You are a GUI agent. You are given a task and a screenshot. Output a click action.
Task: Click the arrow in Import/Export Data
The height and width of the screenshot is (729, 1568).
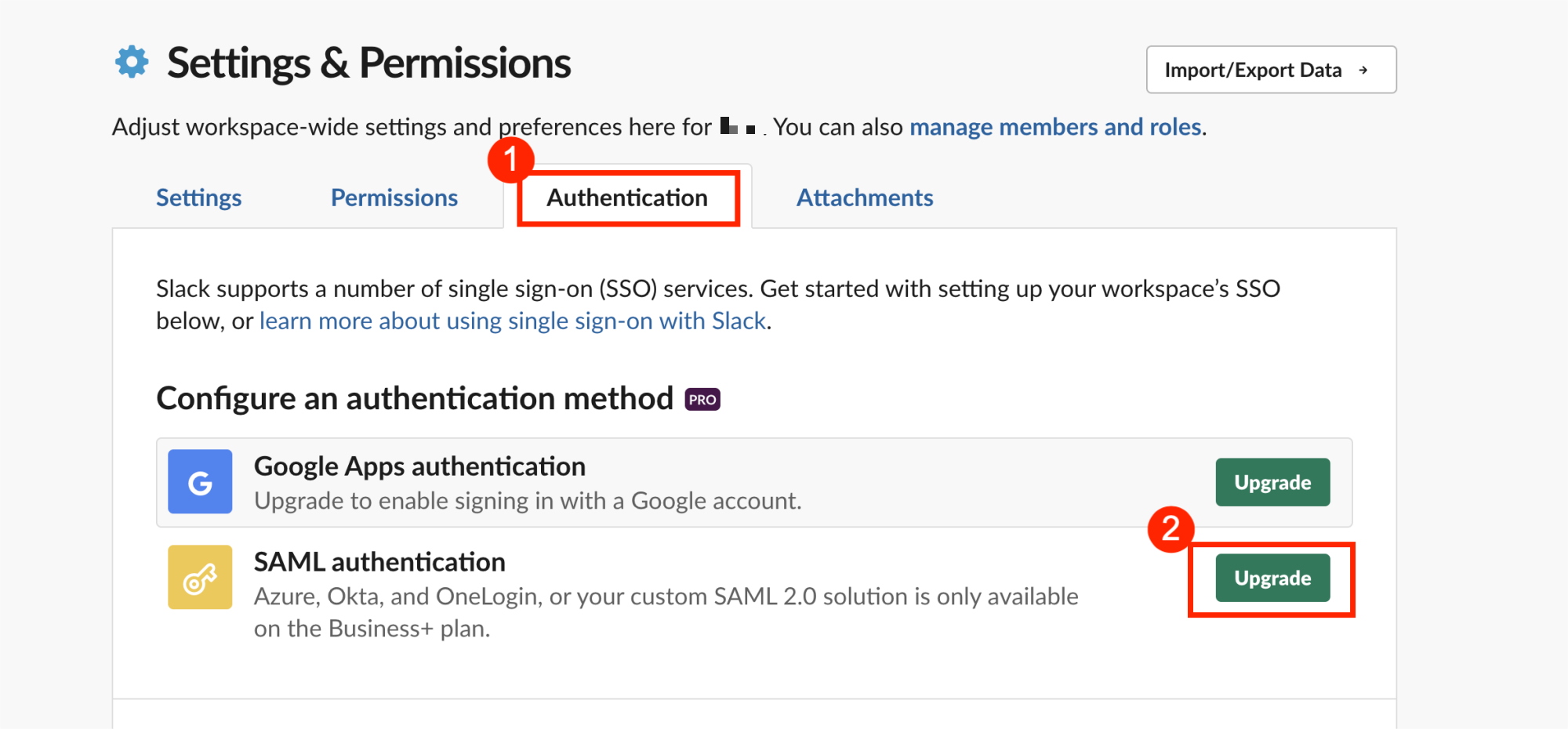tap(1363, 70)
